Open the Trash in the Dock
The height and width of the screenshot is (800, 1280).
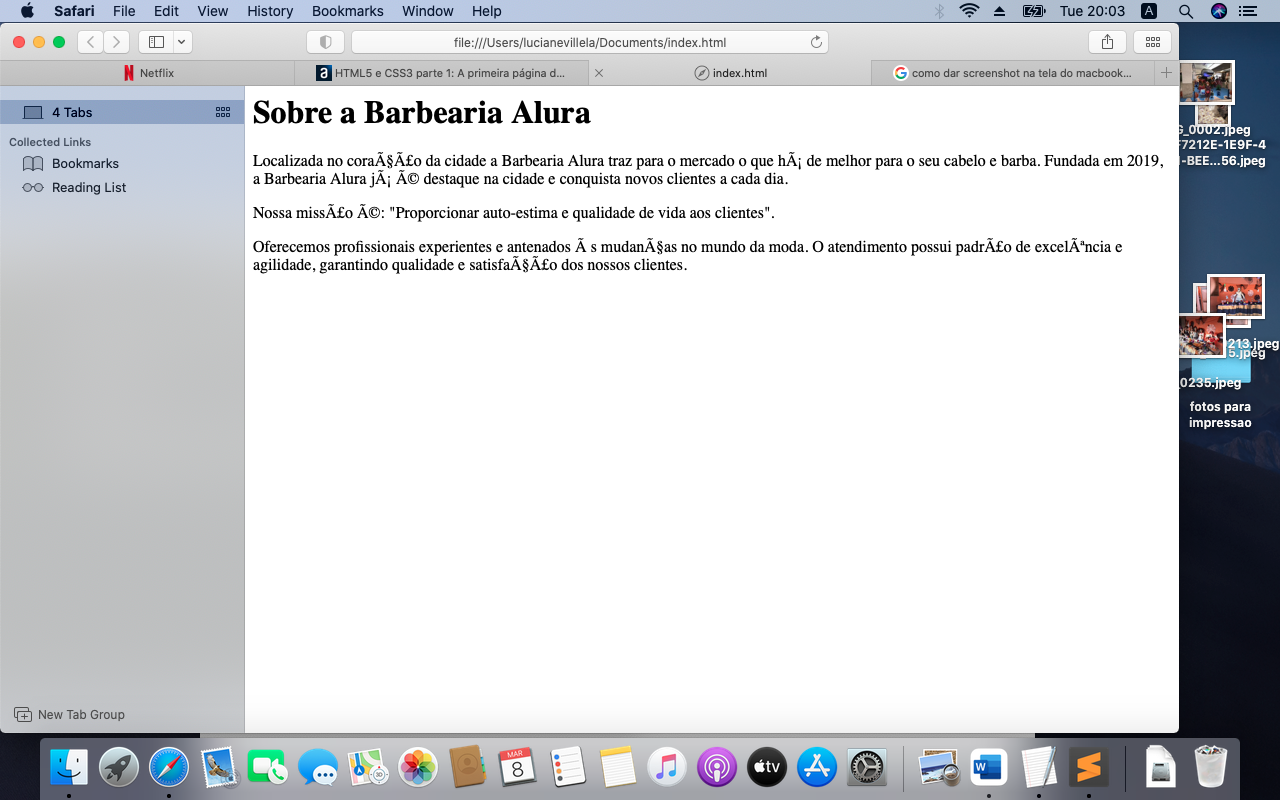click(x=1211, y=768)
